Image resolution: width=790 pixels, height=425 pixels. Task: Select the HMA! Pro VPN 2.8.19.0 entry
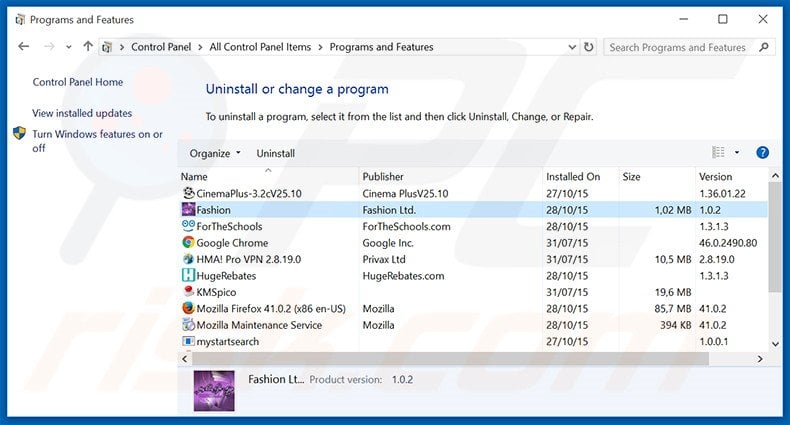(249, 259)
